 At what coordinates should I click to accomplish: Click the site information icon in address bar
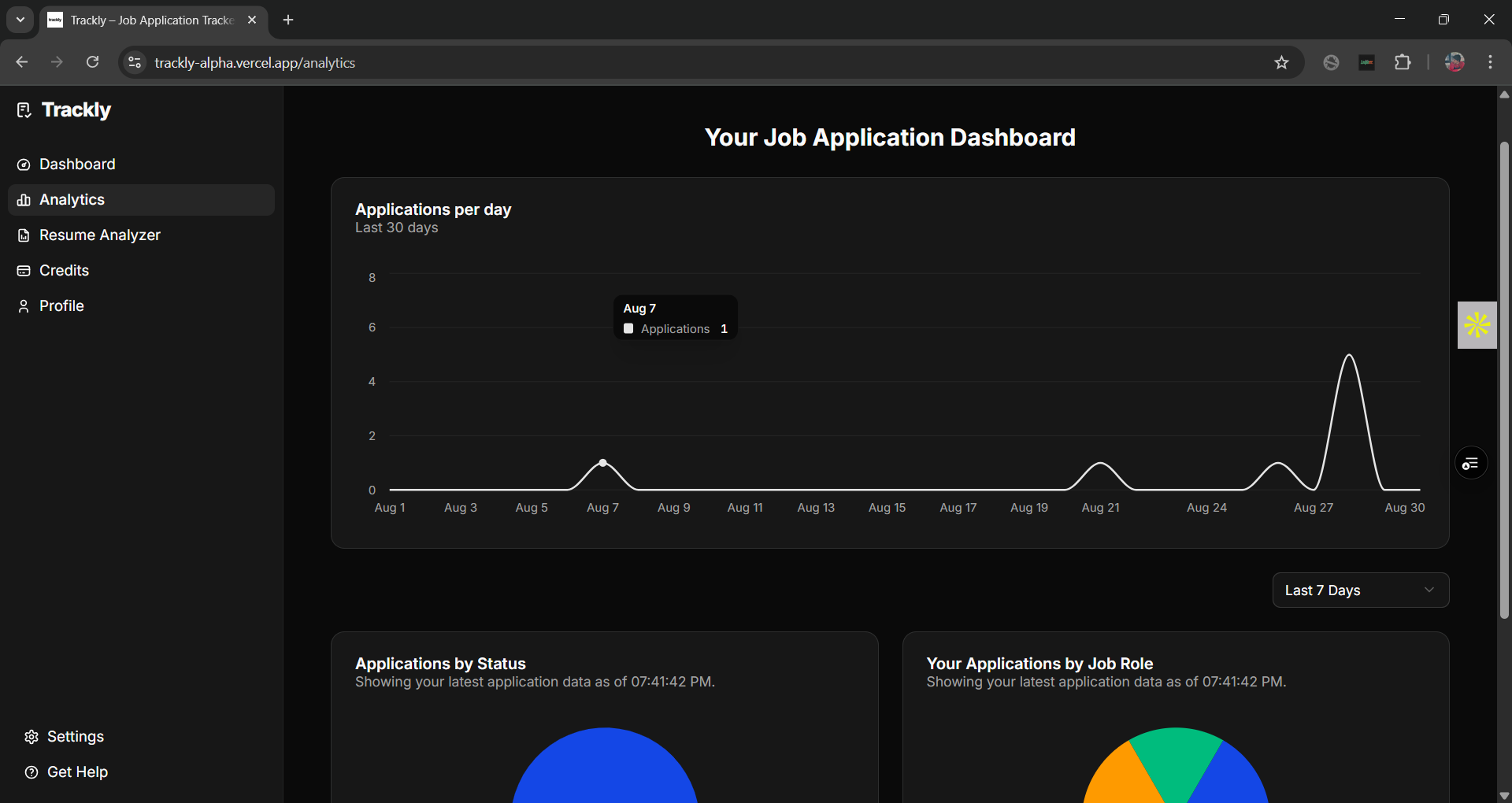click(135, 62)
